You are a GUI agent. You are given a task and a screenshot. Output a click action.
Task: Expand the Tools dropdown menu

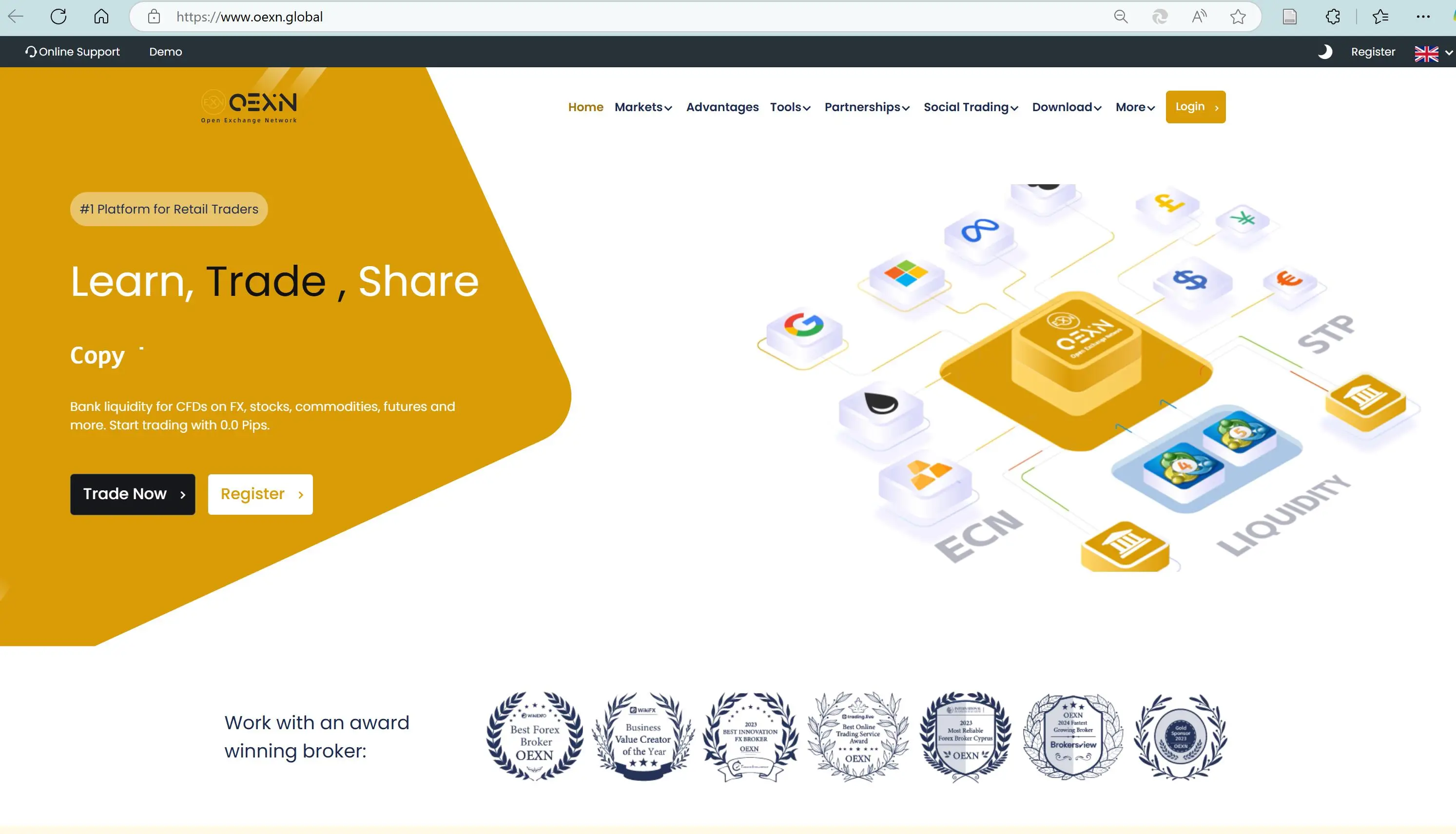pyautogui.click(x=791, y=107)
